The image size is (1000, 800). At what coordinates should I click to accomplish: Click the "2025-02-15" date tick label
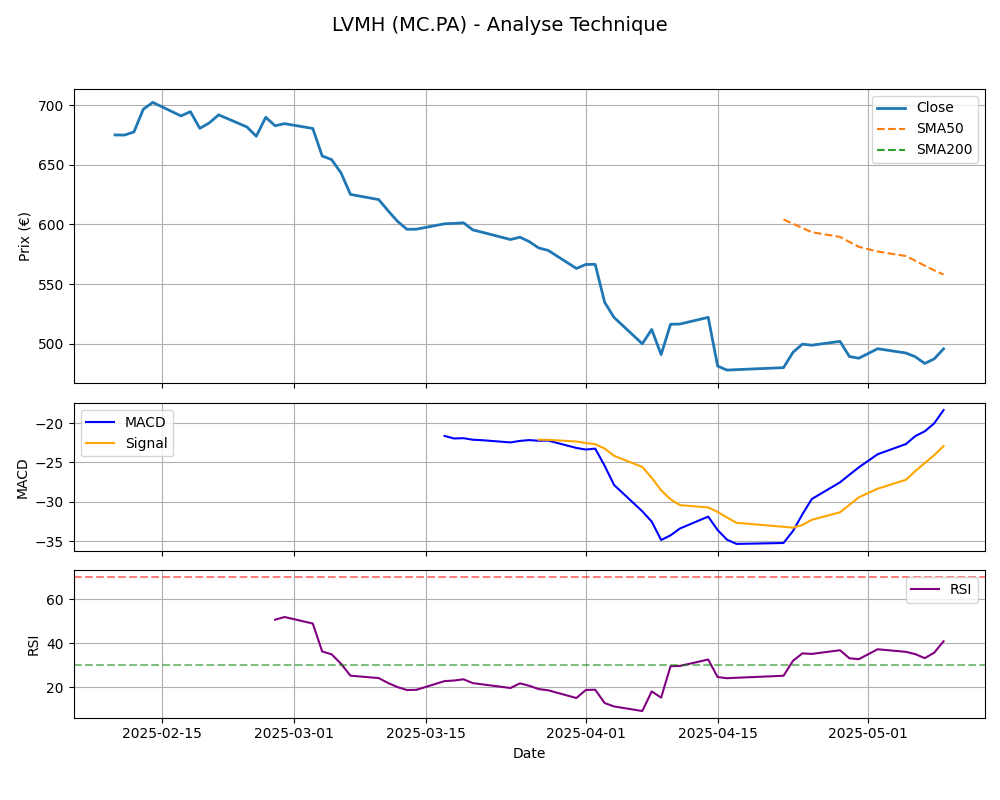[x=162, y=734]
